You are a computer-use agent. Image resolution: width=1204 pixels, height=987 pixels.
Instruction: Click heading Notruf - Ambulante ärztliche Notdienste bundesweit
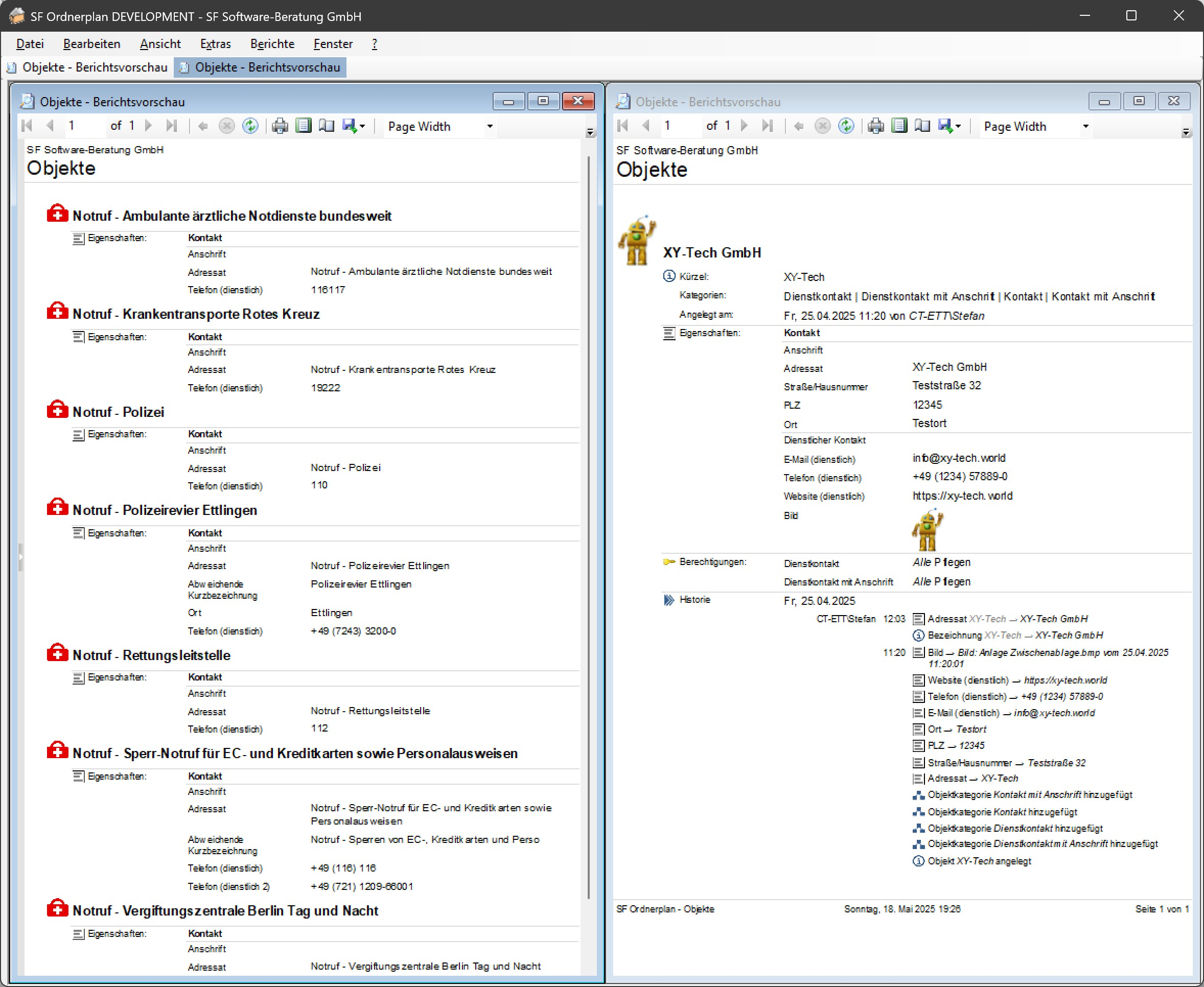click(x=232, y=216)
